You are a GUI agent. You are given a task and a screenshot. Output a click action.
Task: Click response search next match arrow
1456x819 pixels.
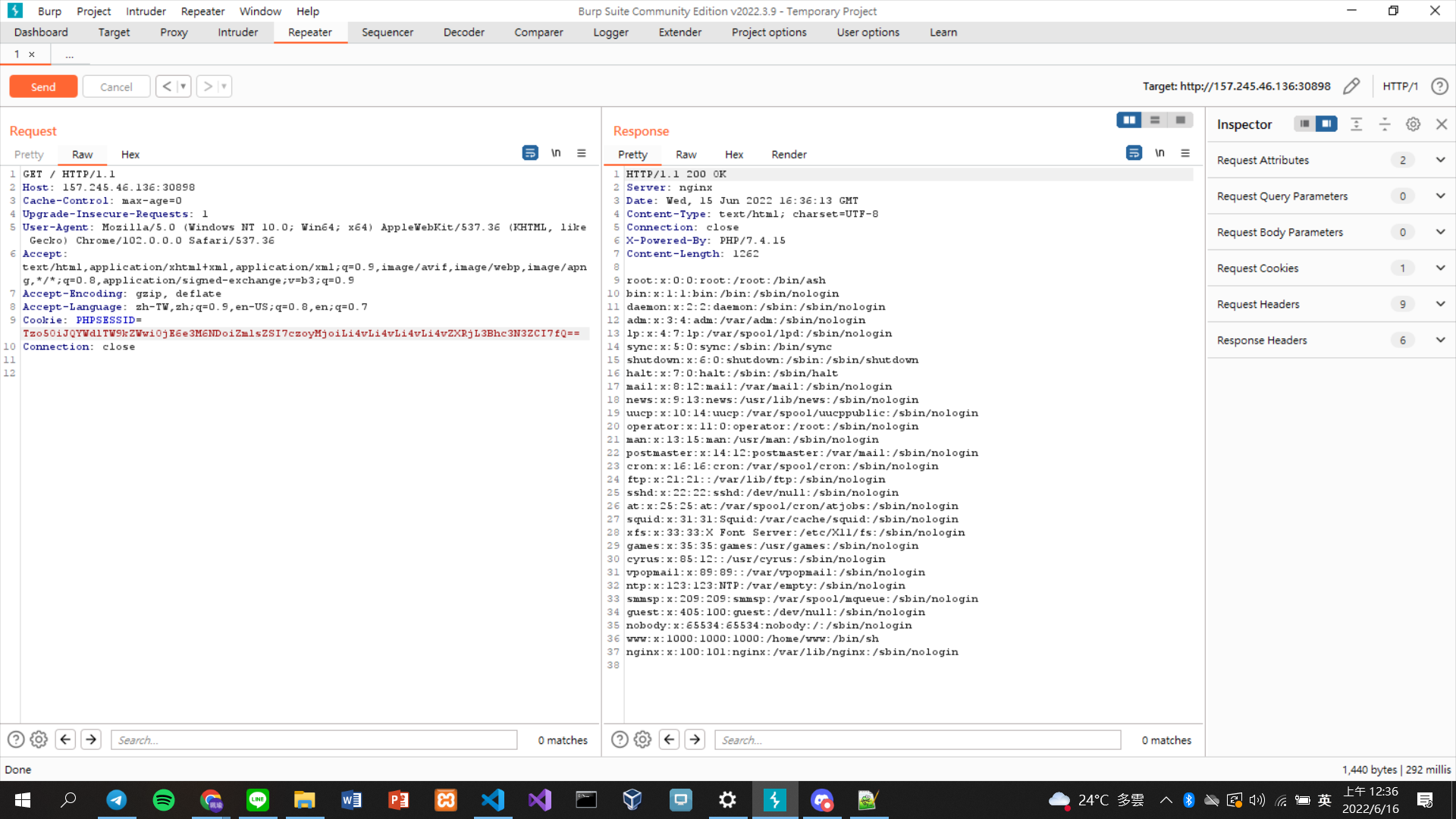pyautogui.click(x=695, y=739)
